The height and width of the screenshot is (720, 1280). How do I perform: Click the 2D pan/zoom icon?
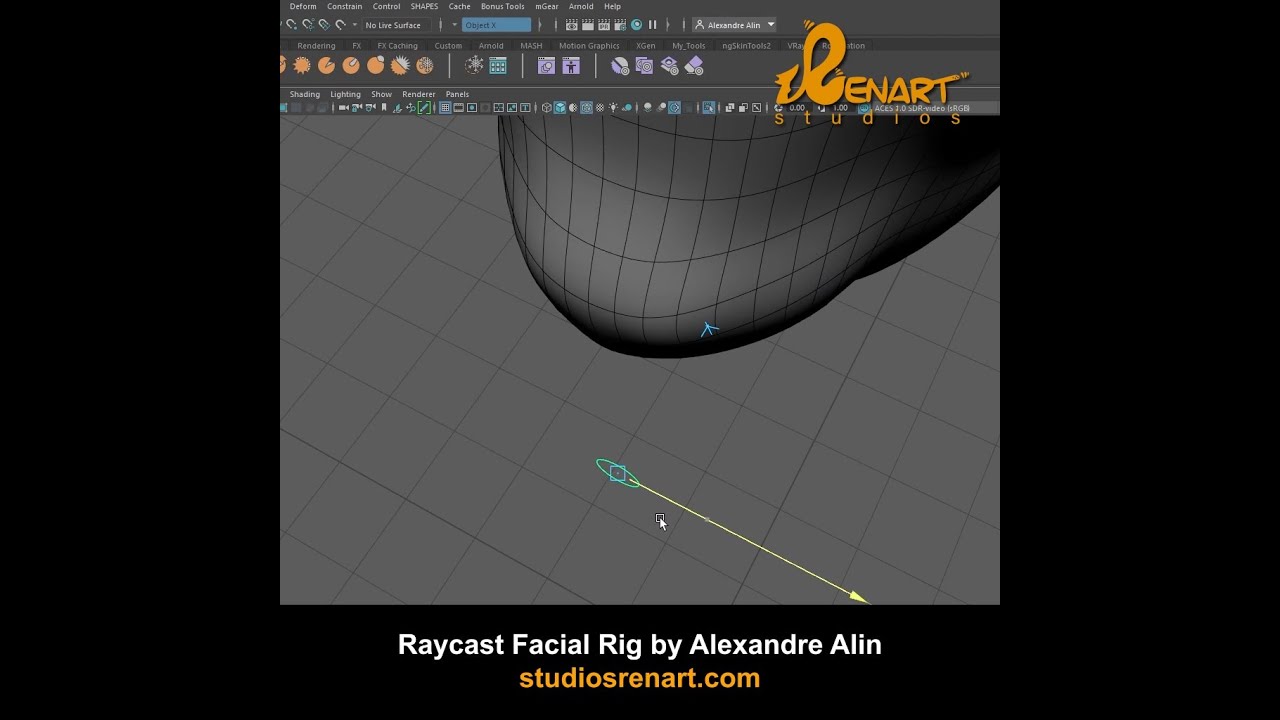pyautogui.click(x=411, y=107)
